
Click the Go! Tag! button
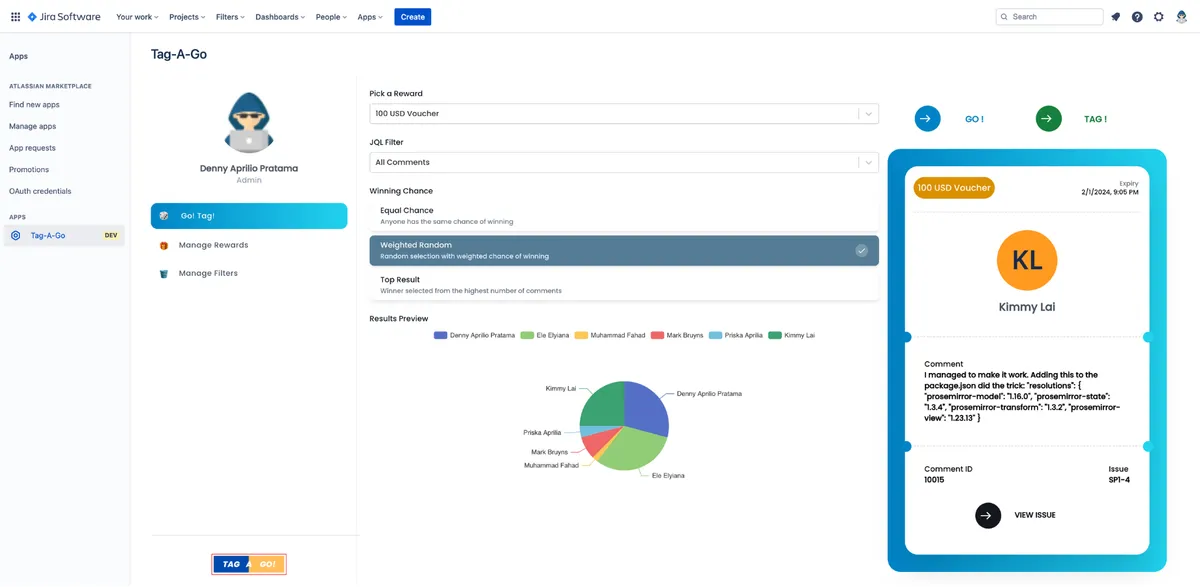[249, 216]
